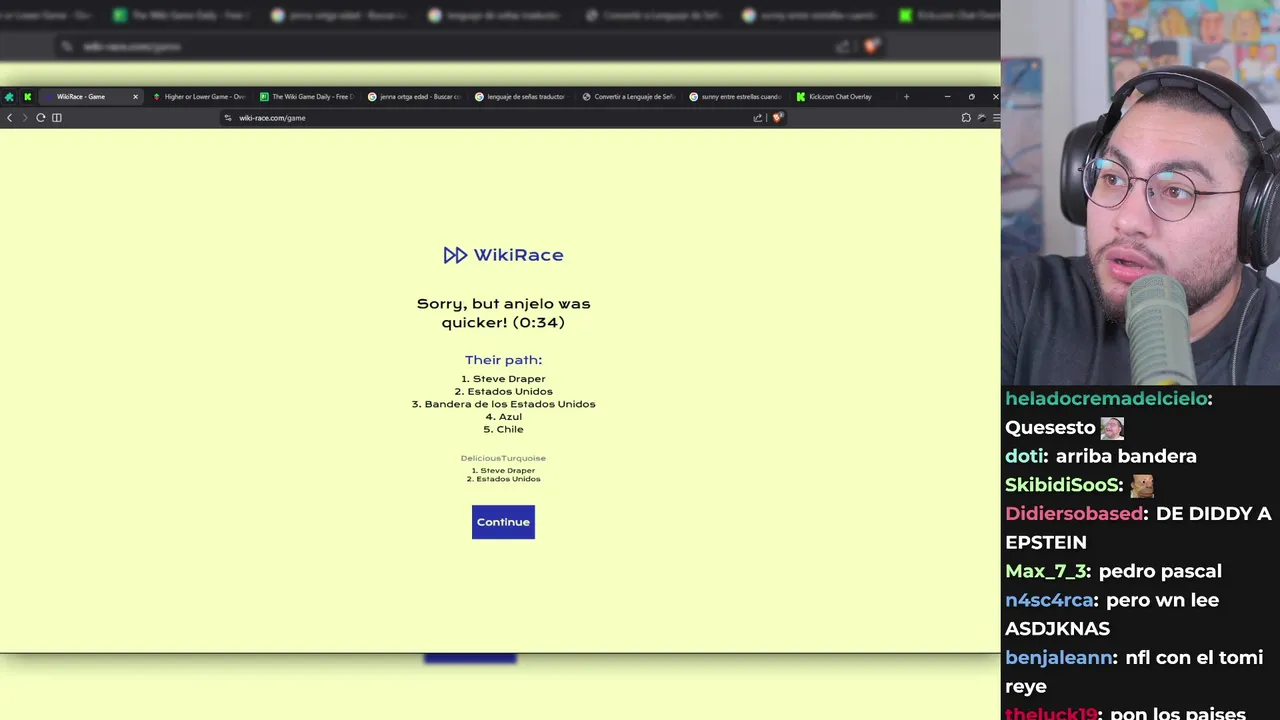The width and height of the screenshot is (1280, 720).
Task: Open the extensions puzzle icon
Action: (x=966, y=118)
